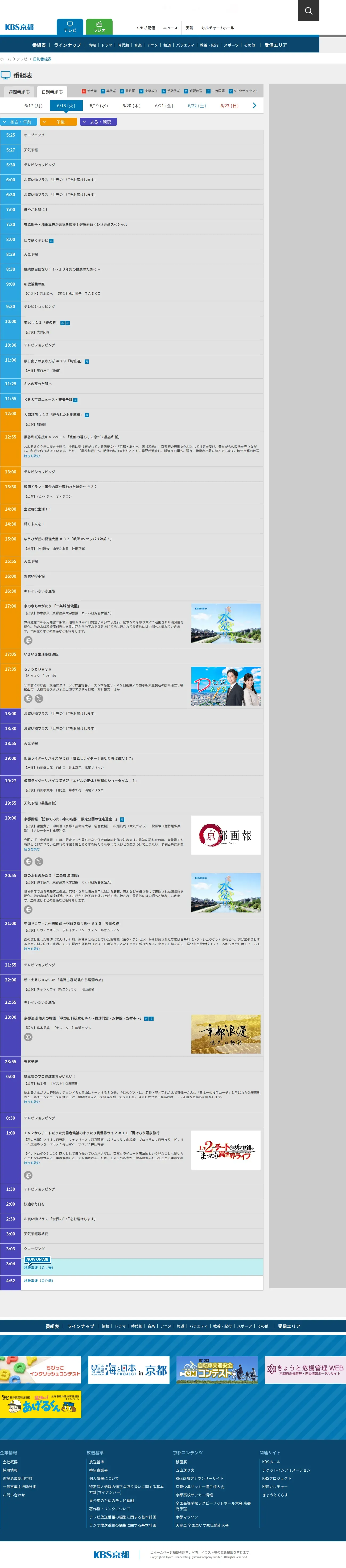Screen dimensions: 346x1568
Task: Open the 自転車交通安全CMコンテスト banner
Action: [x=217, y=1370]
